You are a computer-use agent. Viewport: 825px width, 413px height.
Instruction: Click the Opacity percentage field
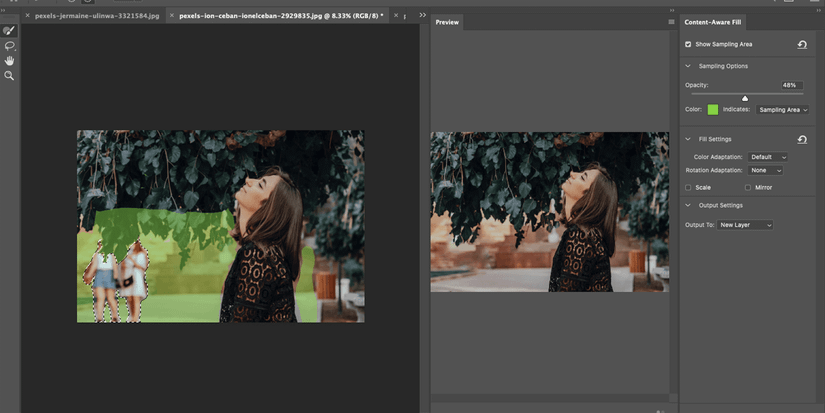[789, 85]
